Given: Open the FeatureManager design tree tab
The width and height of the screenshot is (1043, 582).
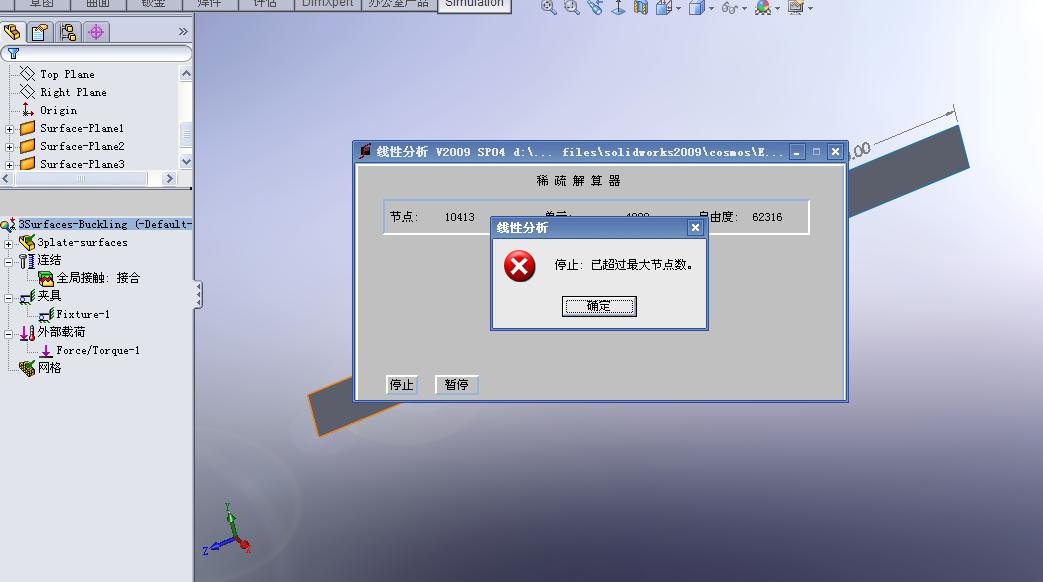Looking at the screenshot, I should point(13,32).
